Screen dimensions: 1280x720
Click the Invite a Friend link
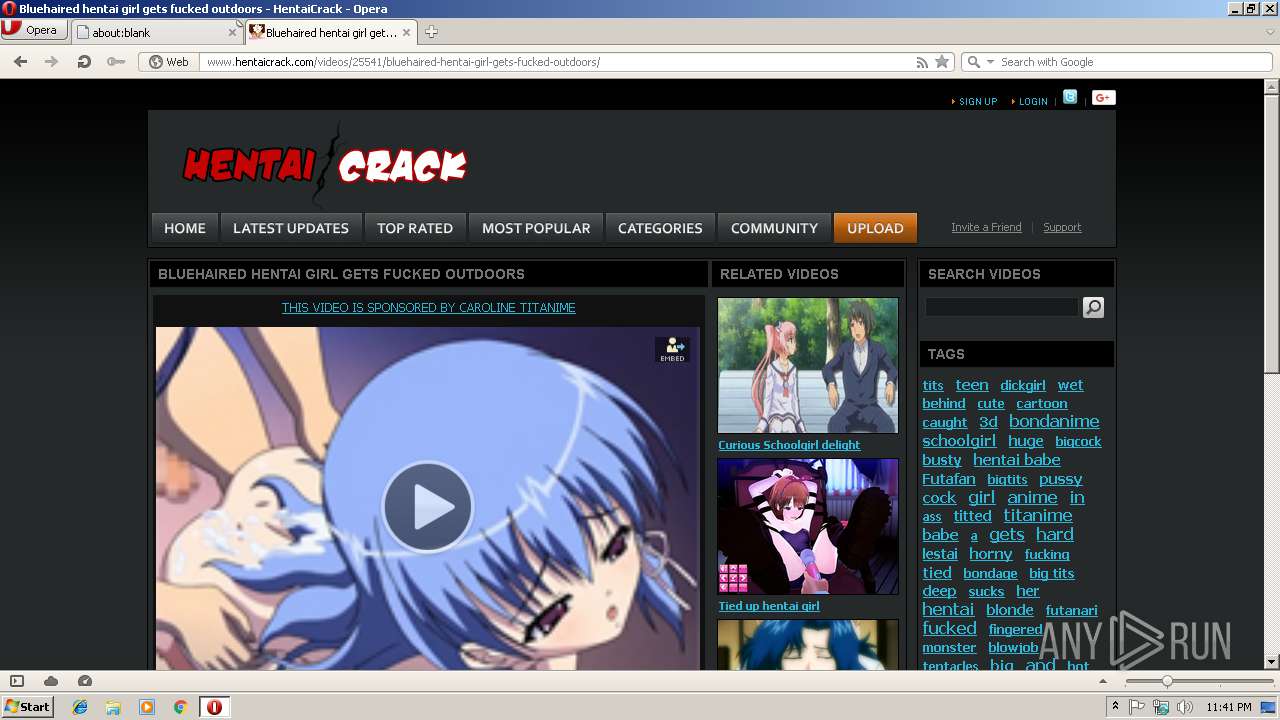tap(986, 227)
